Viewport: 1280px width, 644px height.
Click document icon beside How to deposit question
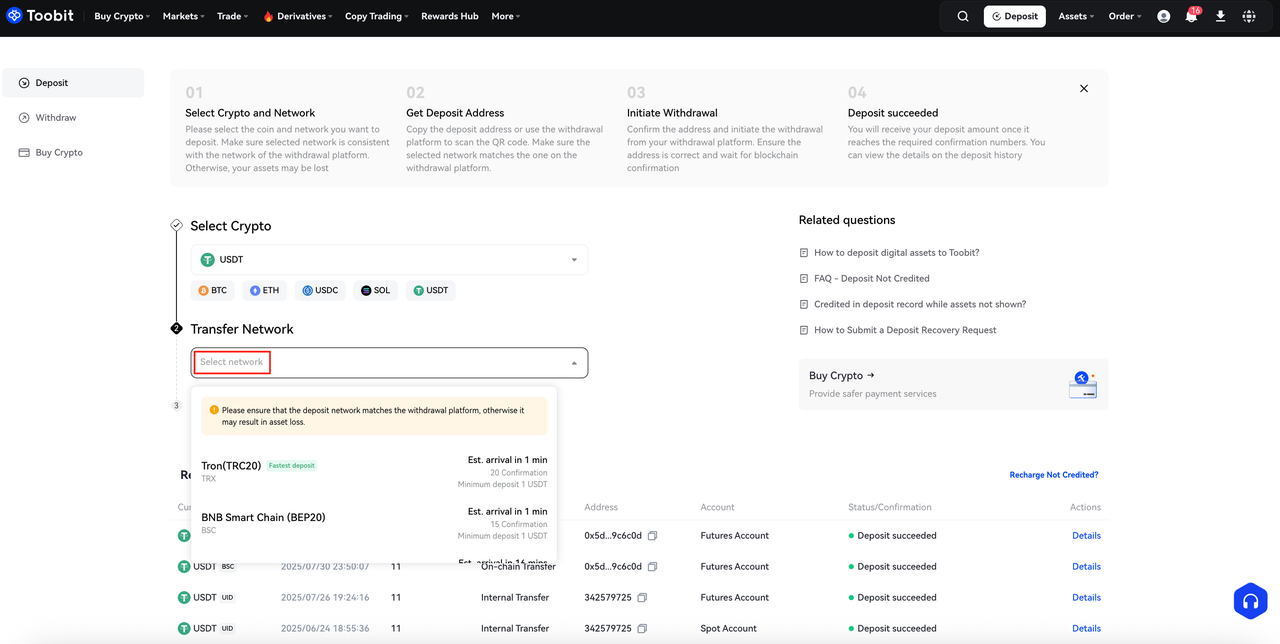pyautogui.click(x=804, y=253)
